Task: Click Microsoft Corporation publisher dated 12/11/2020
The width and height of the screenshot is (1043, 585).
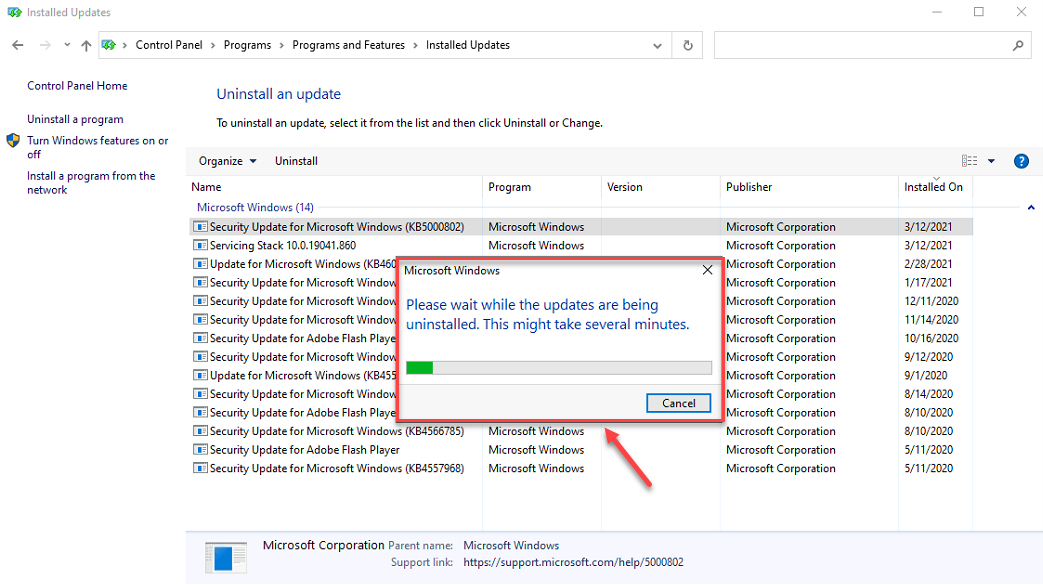Action: click(781, 301)
